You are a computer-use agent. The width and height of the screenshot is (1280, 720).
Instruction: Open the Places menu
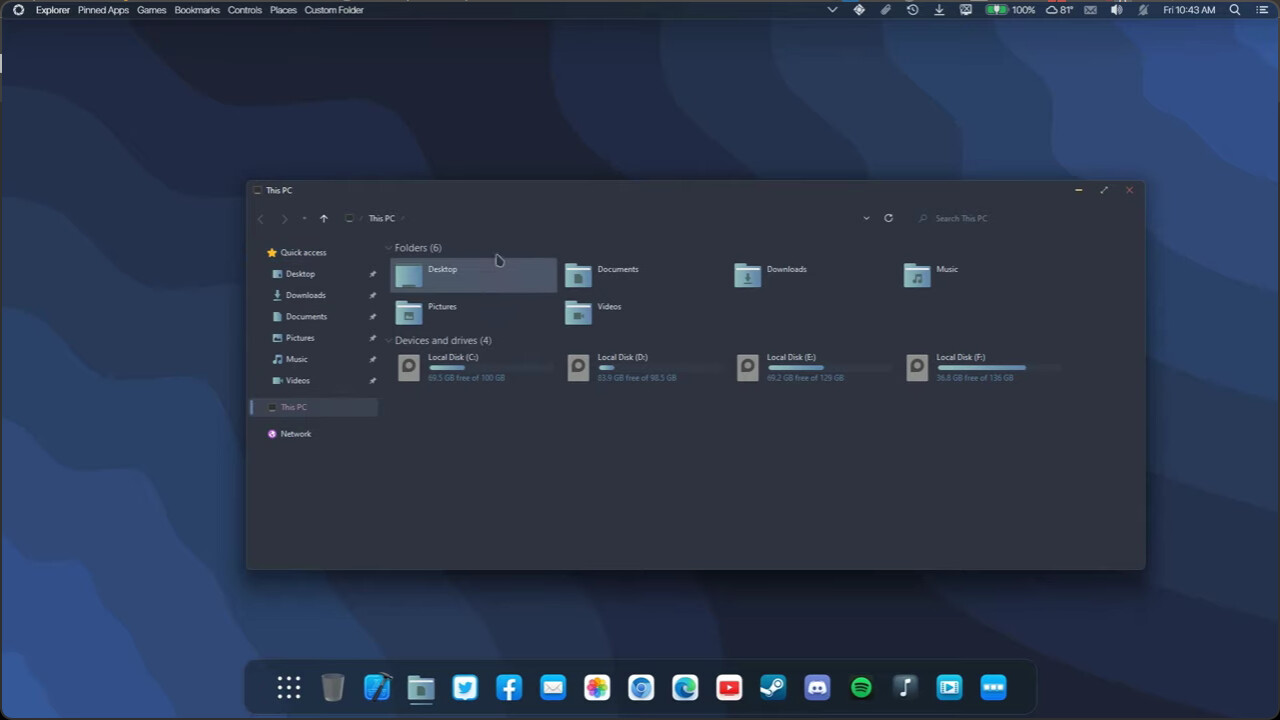pos(283,10)
